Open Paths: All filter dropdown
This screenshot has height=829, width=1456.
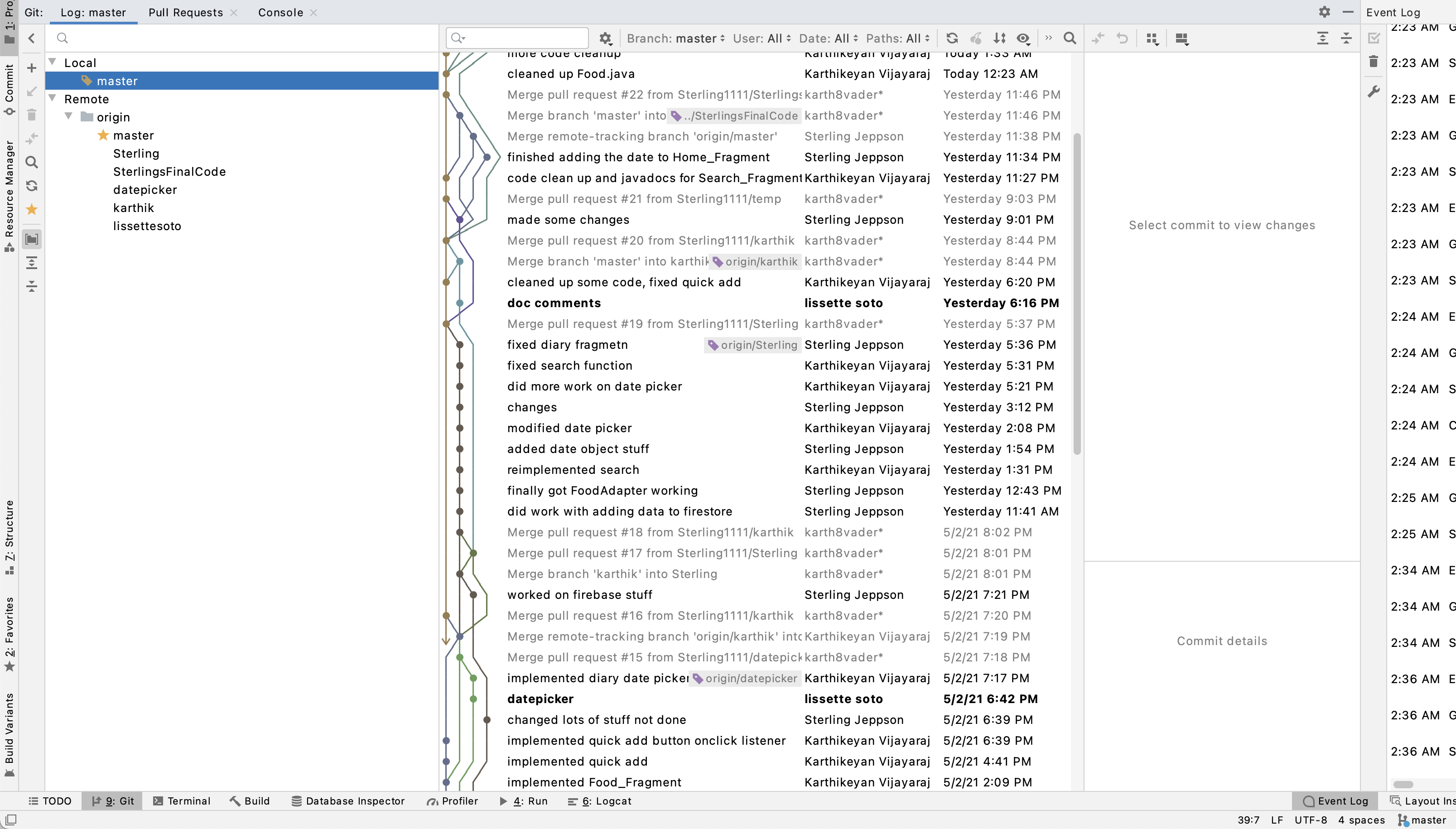[x=897, y=38]
